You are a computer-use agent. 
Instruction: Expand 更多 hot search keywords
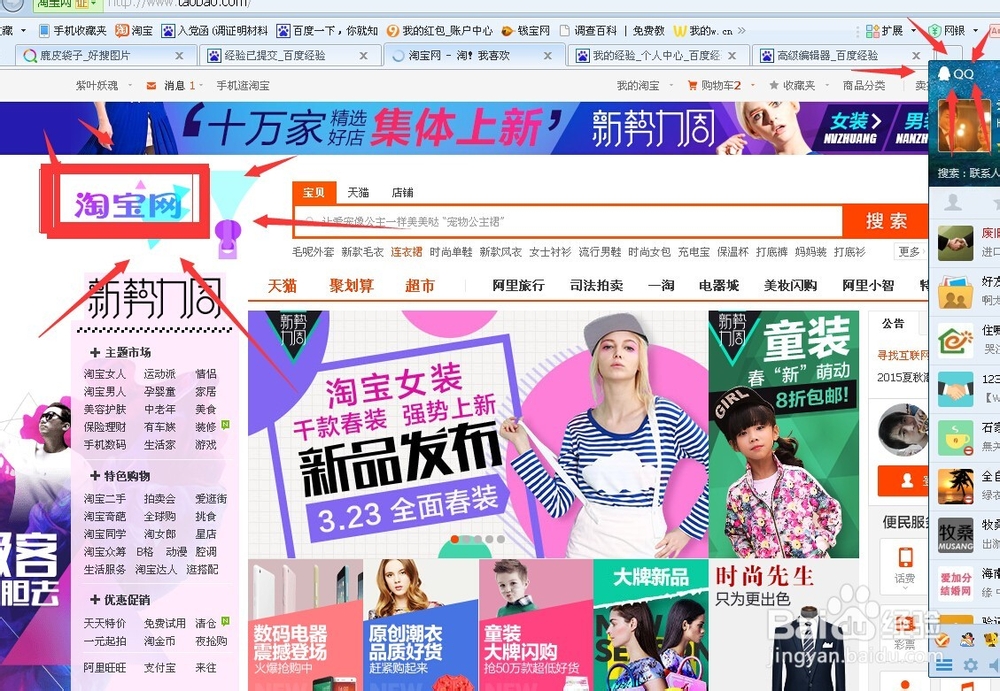[x=911, y=252]
